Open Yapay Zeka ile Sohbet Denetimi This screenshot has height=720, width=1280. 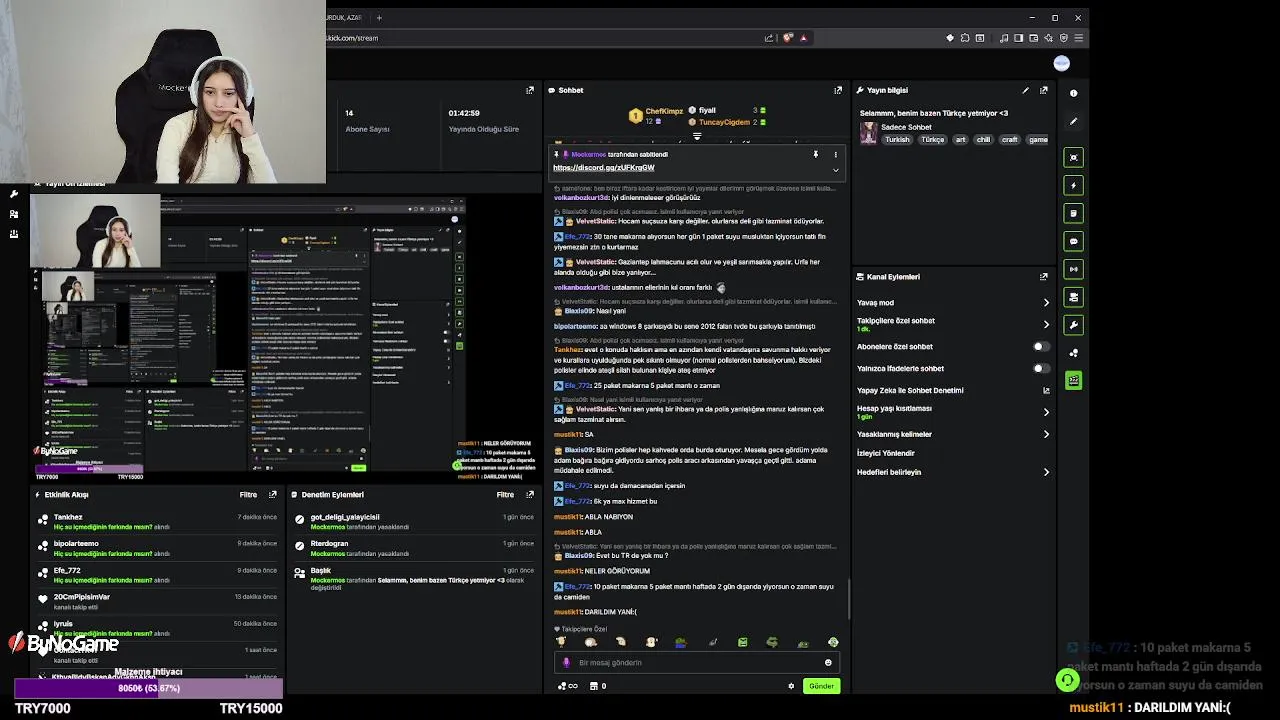[x=953, y=390]
